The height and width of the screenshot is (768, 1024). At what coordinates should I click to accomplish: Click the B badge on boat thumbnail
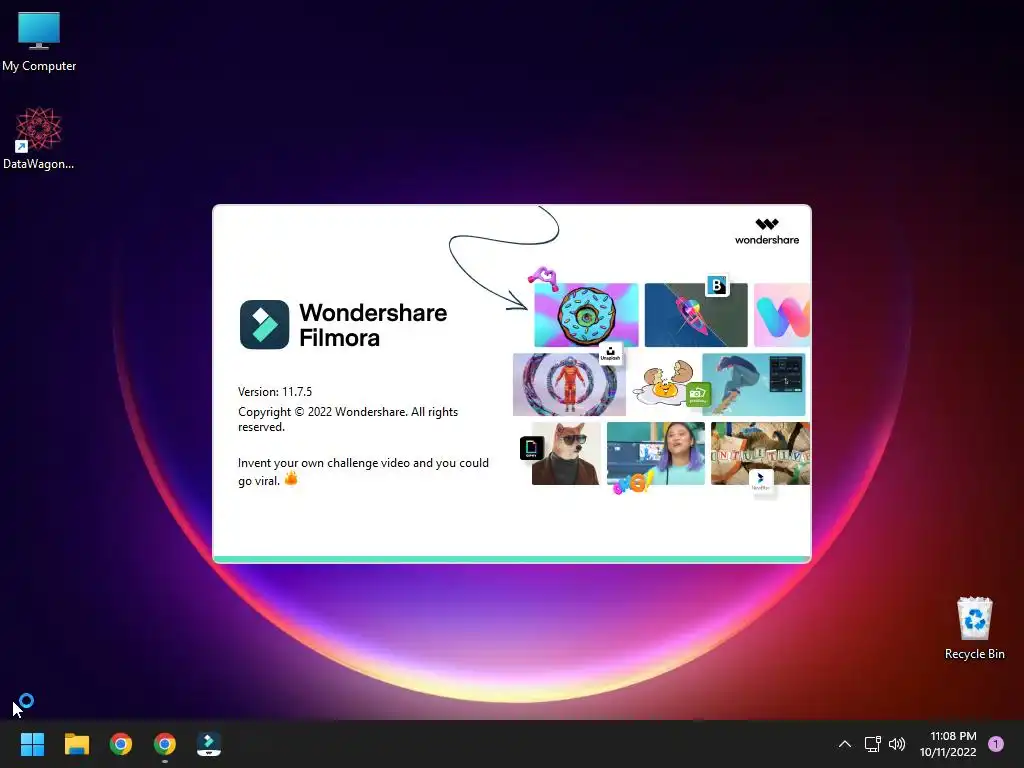pos(717,285)
